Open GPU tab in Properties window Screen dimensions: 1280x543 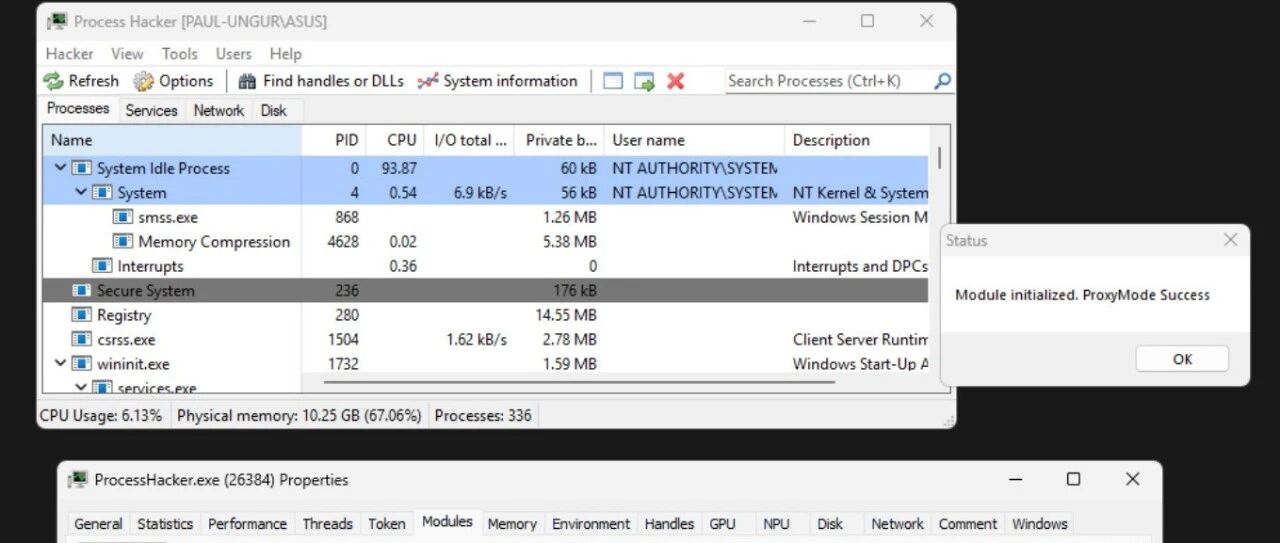coord(722,524)
